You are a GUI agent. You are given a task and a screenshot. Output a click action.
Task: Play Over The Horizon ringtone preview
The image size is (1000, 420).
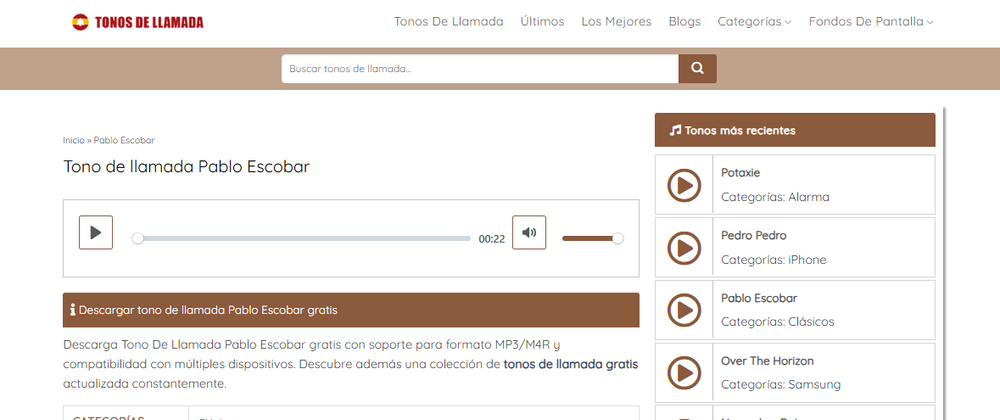point(684,373)
